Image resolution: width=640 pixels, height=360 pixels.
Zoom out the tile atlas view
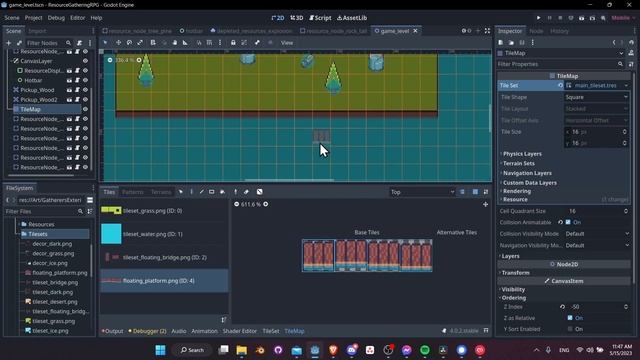(237, 204)
